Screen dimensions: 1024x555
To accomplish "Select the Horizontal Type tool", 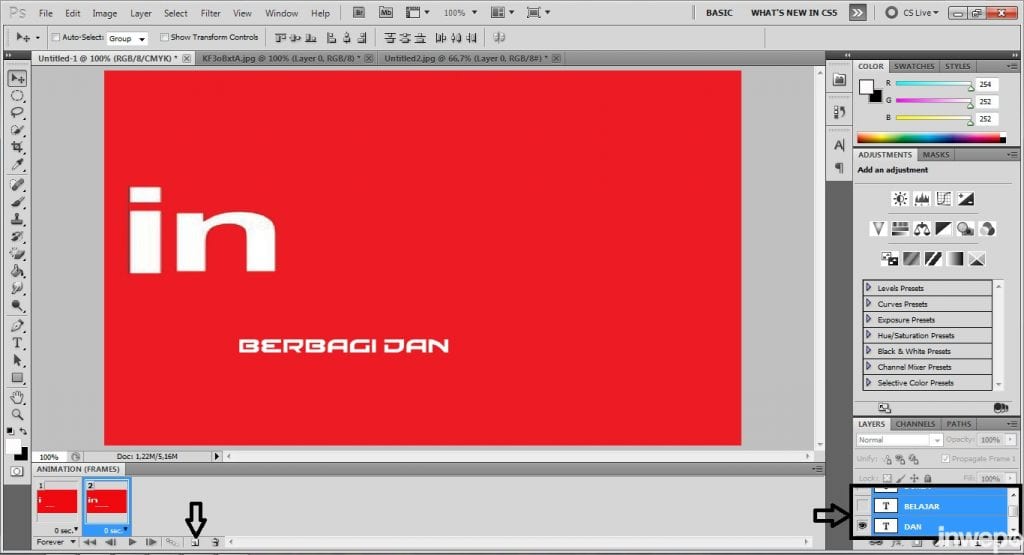I will (x=17, y=343).
